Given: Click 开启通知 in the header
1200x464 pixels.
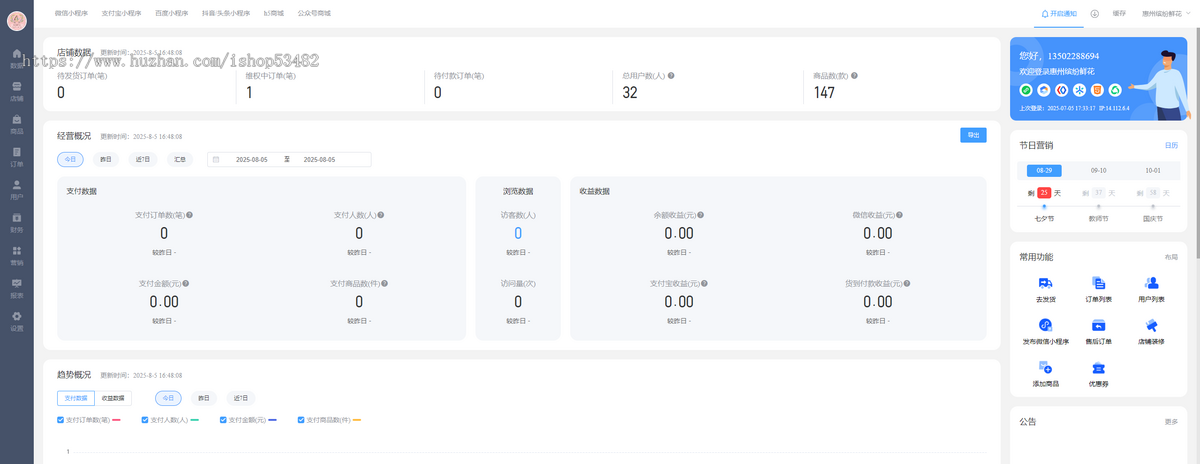Looking at the screenshot, I should [1058, 14].
